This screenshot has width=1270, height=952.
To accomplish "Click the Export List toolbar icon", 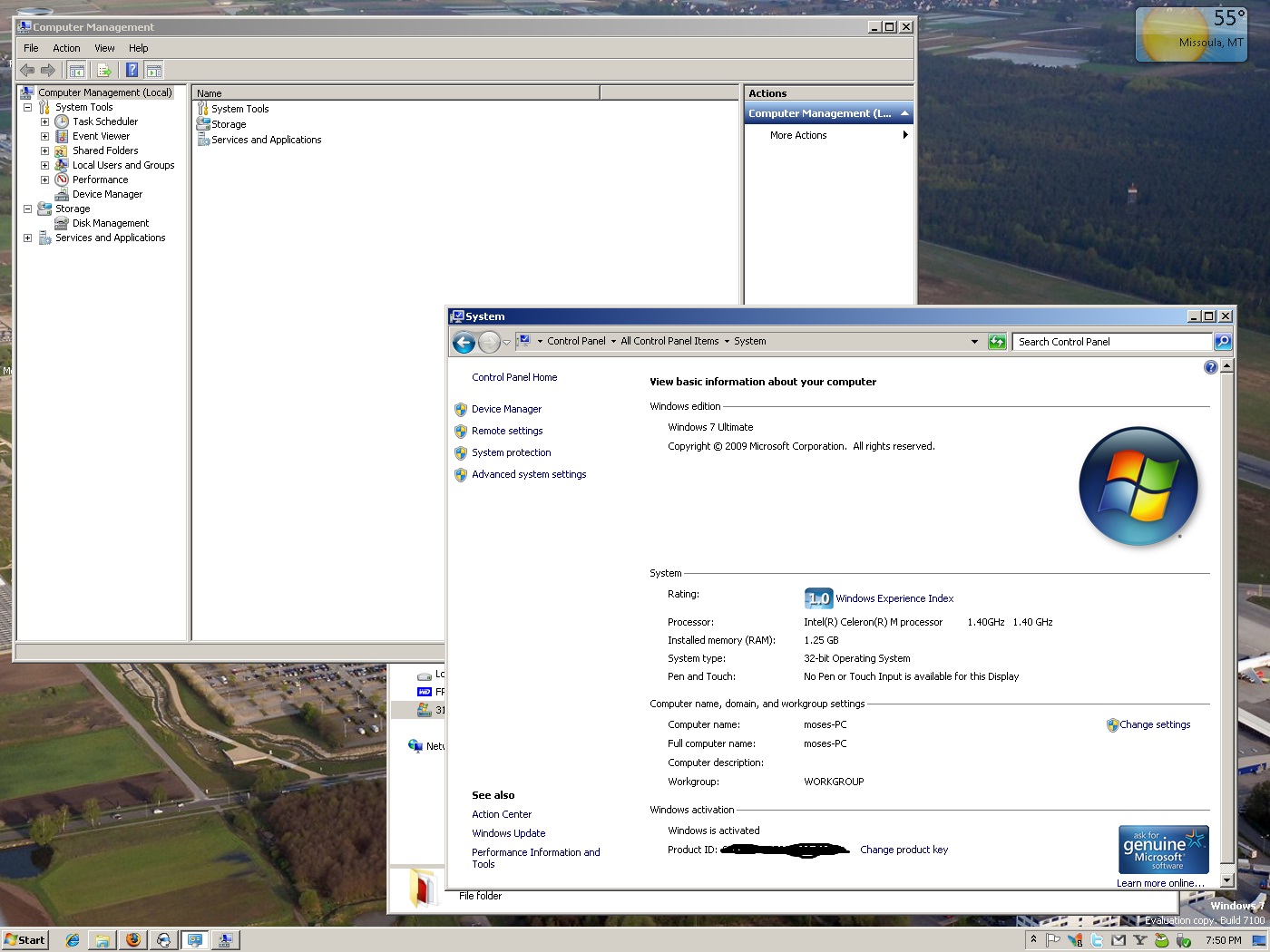I will point(104,70).
